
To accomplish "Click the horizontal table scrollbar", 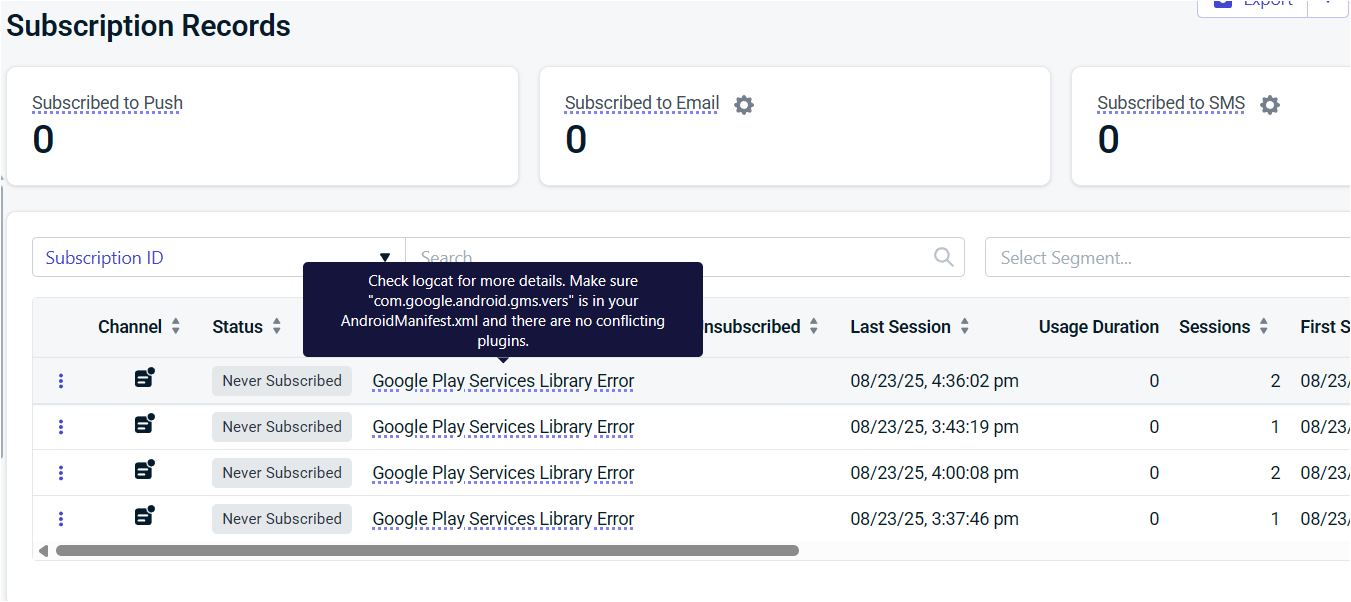I will coord(427,550).
